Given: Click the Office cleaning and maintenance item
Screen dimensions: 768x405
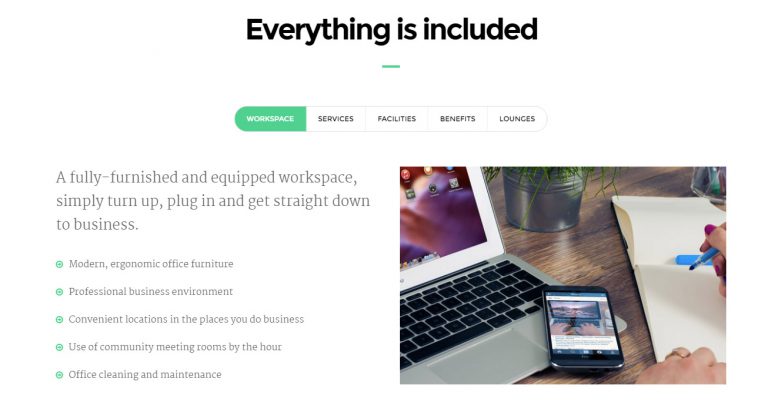Looking at the screenshot, I should tap(145, 375).
